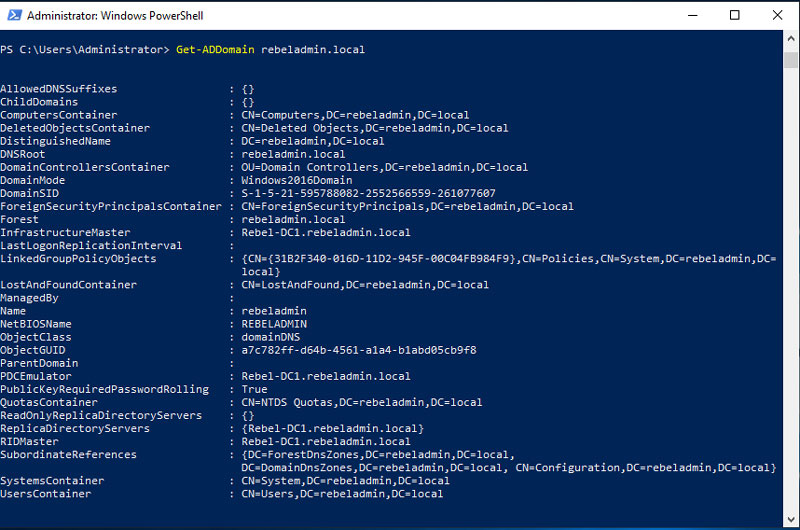Click the DomainSID label
This screenshot has height=530, width=800.
[29, 193]
